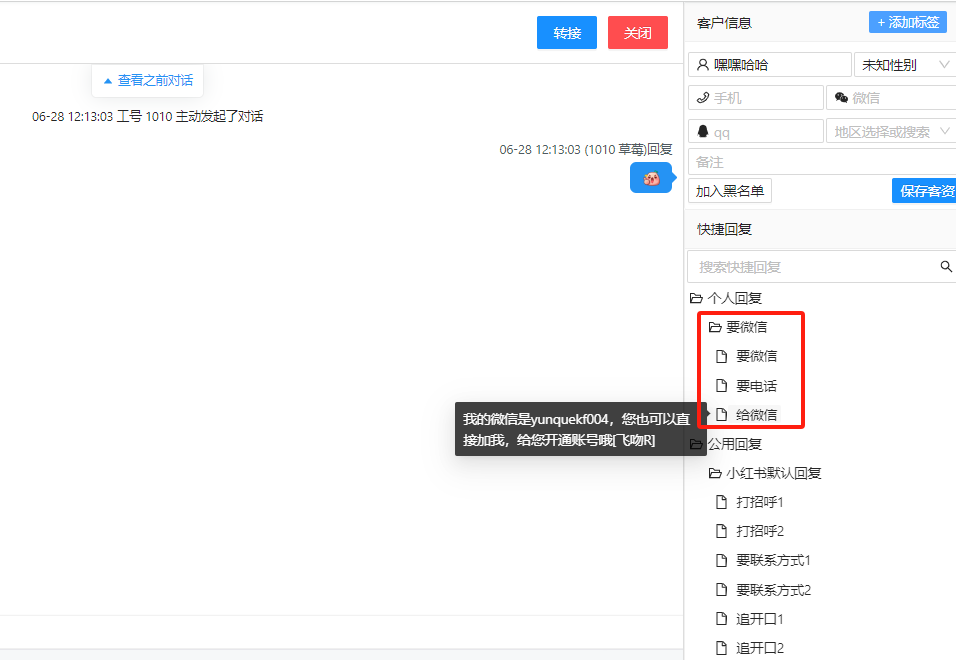Click the 小红书默认回复 folder icon
The height and width of the screenshot is (660, 956).
click(715, 473)
